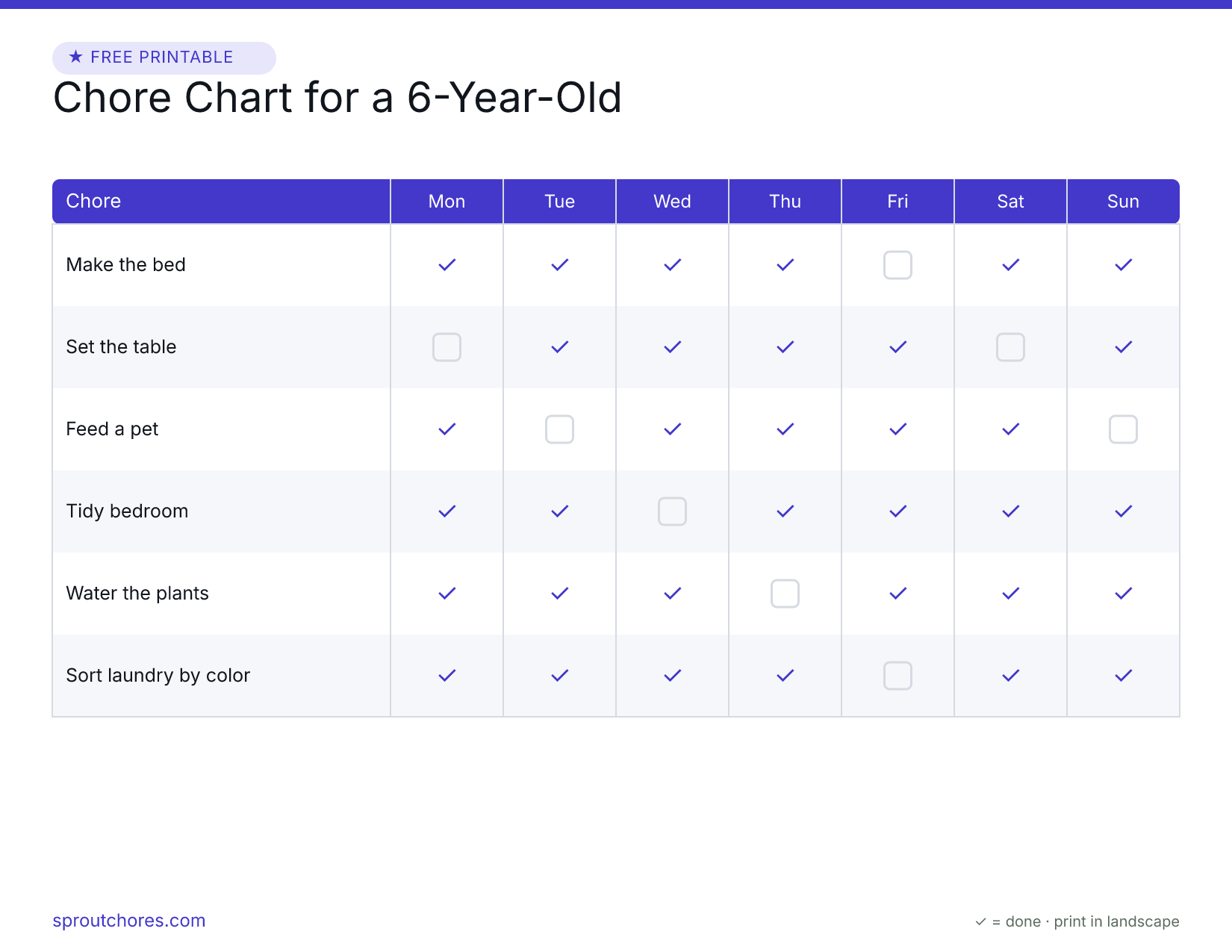Click the 'Make the bed' chore label

point(125,265)
